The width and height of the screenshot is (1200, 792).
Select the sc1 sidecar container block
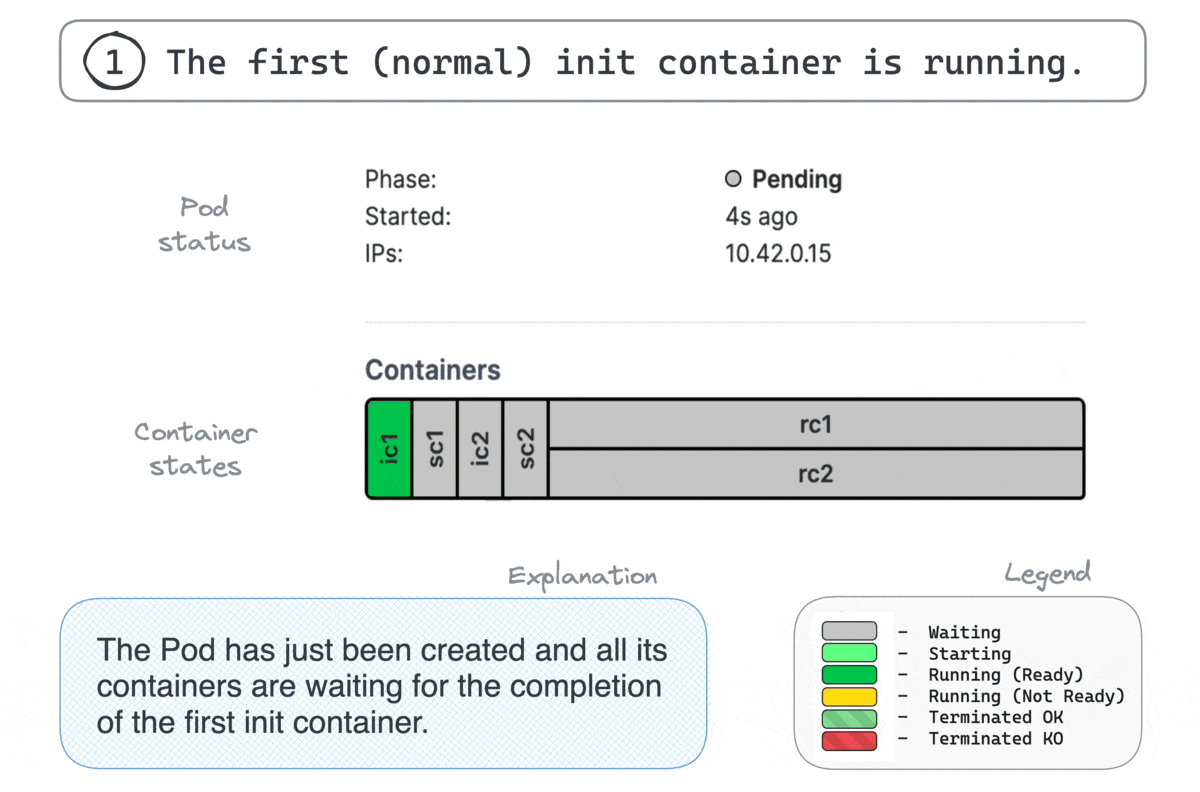point(435,449)
